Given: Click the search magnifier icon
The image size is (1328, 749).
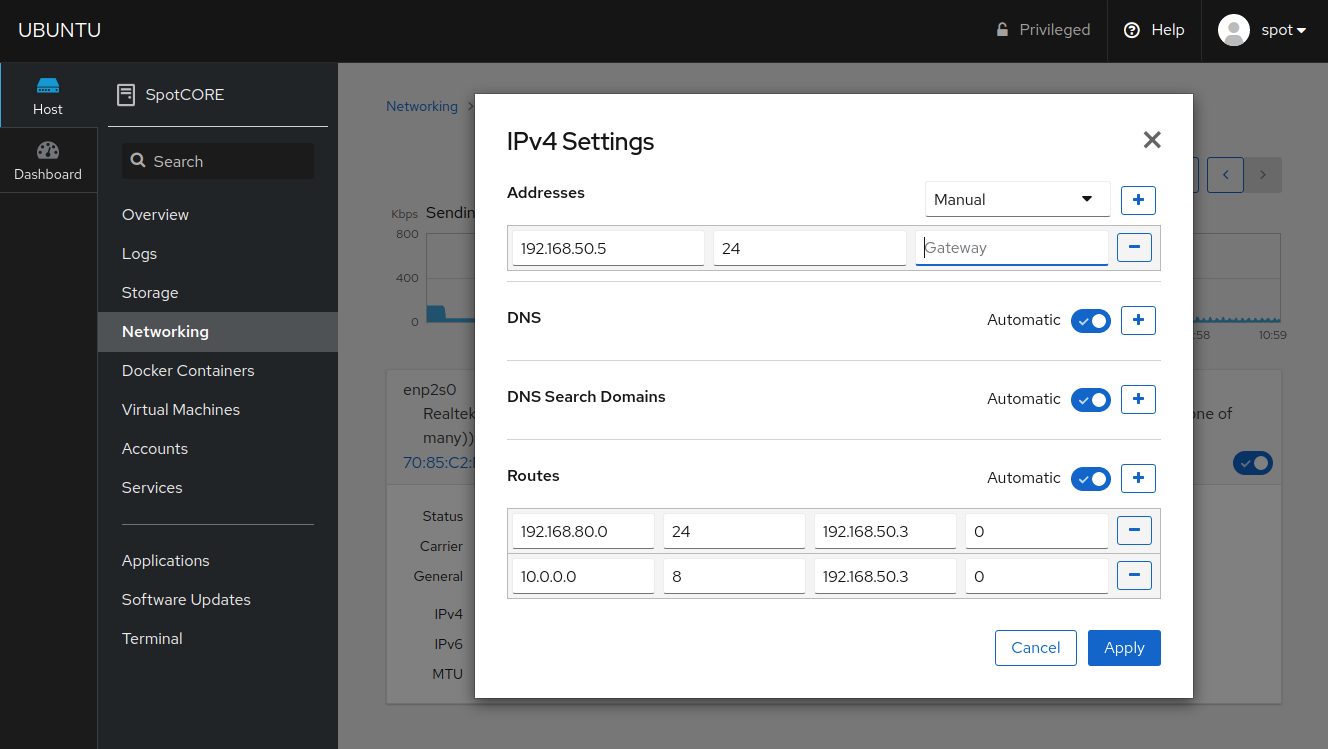Looking at the screenshot, I should pyautogui.click(x=139, y=161).
